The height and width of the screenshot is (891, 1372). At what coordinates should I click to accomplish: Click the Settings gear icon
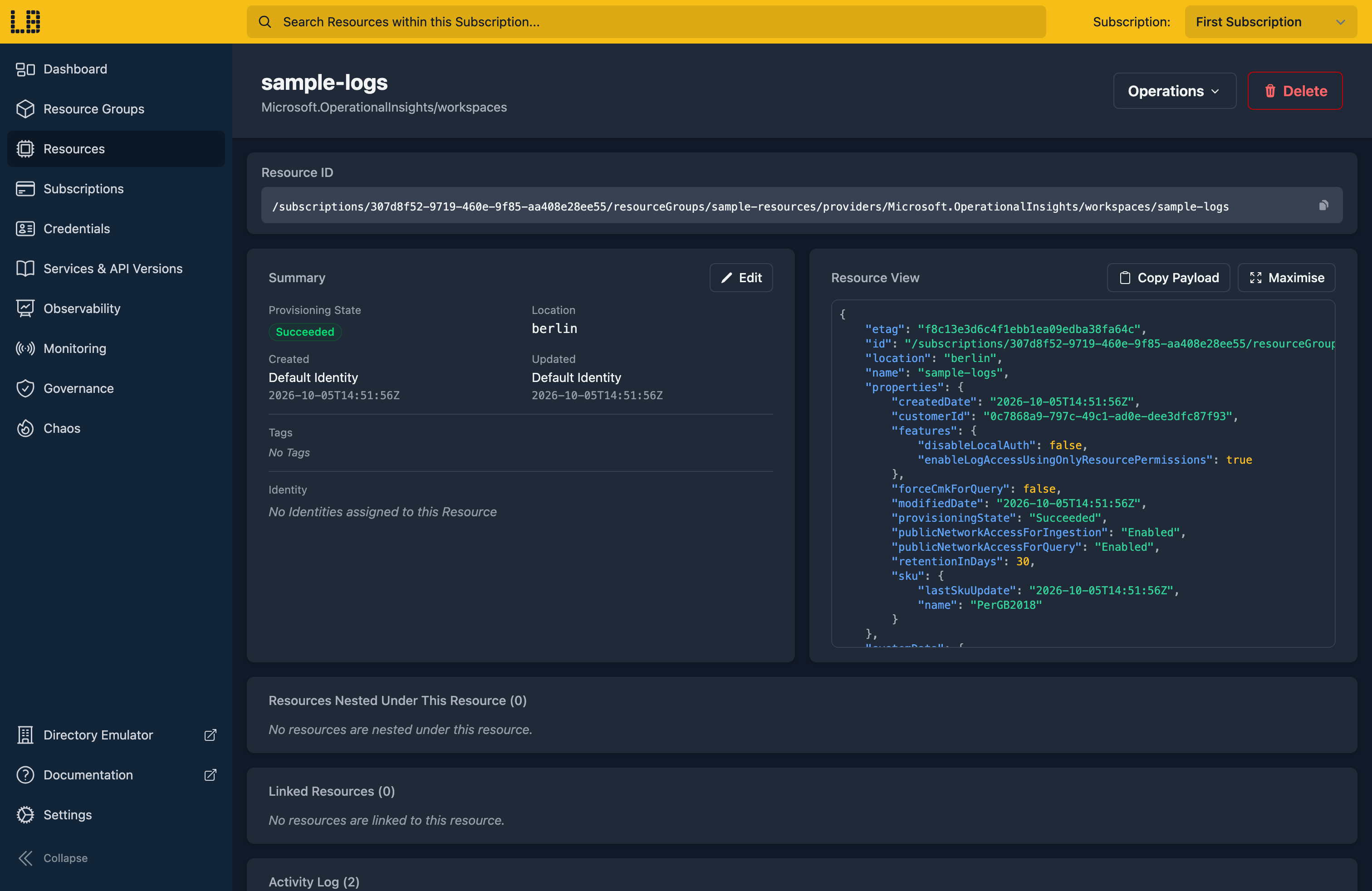(x=25, y=814)
